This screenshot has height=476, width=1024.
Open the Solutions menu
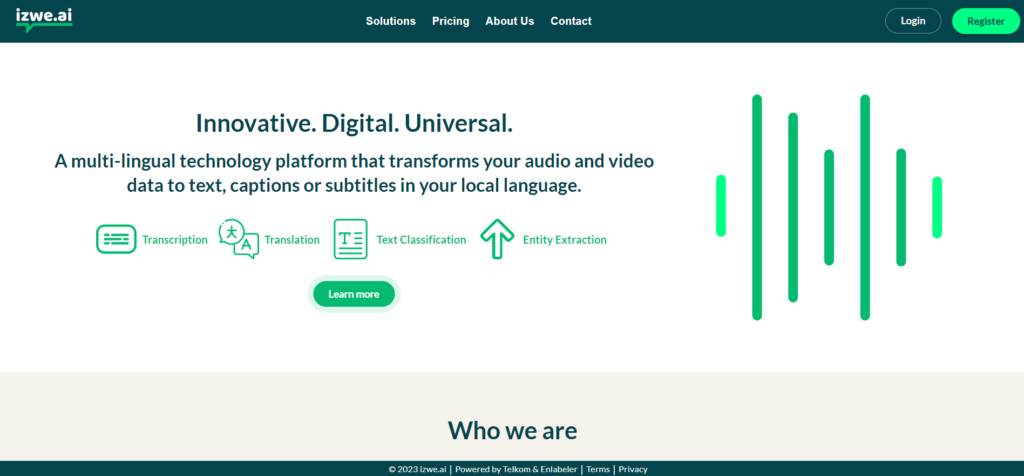(x=390, y=21)
